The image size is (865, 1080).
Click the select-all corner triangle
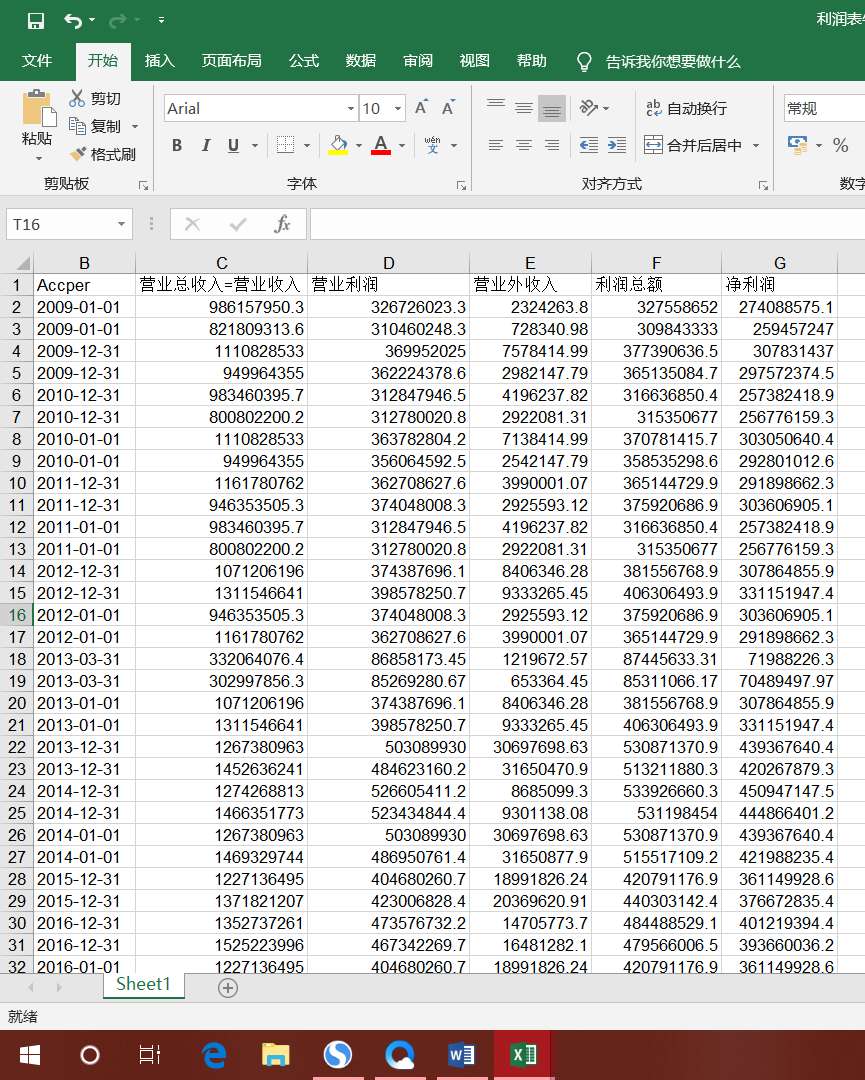click(x=21, y=264)
